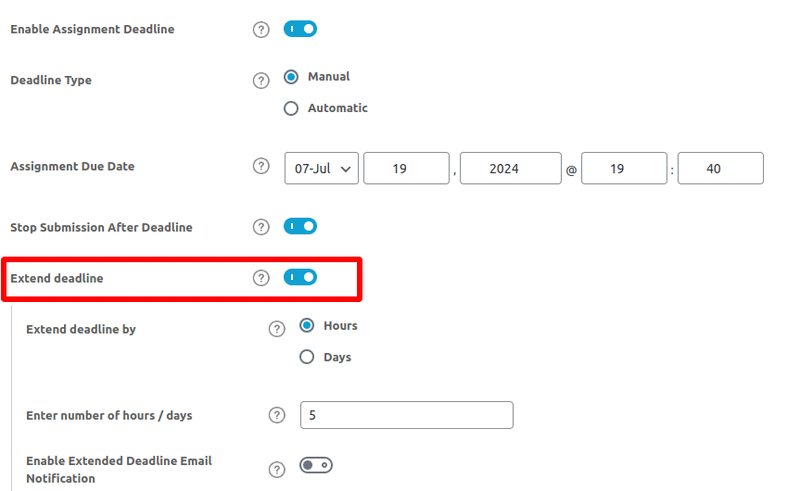The height and width of the screenshot is (491, 800).
Task: Choose Days for extend deadline
Action: click(307, 358)
